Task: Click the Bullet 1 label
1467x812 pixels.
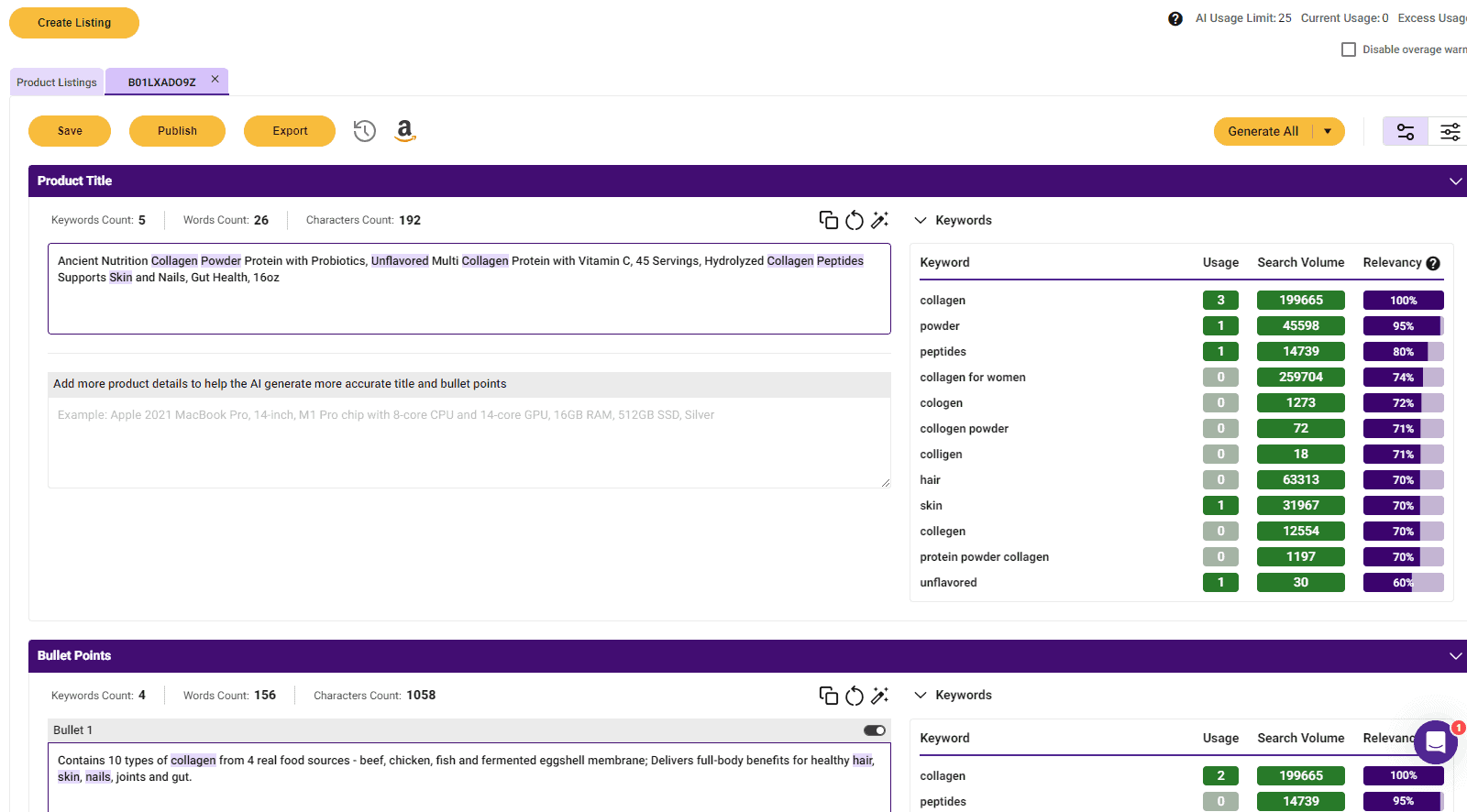Action: tap(72, 730)
